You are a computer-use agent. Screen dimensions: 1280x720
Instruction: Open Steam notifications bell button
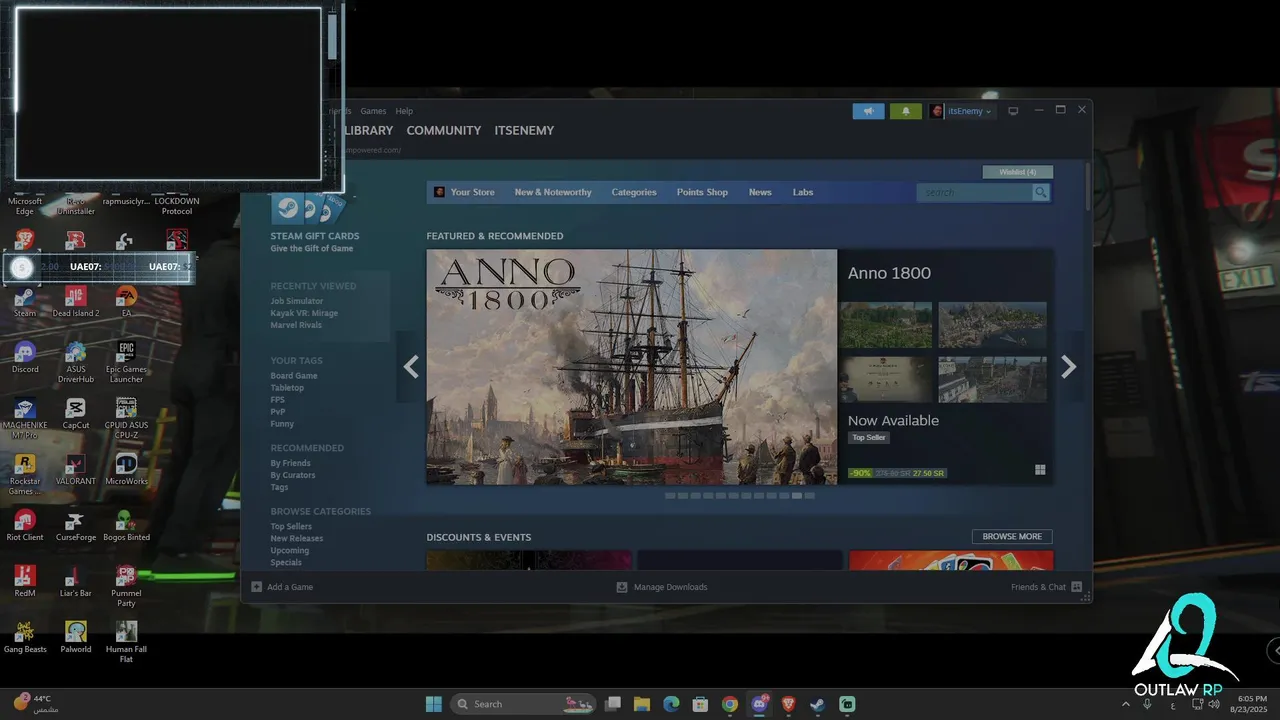point(906,111)
